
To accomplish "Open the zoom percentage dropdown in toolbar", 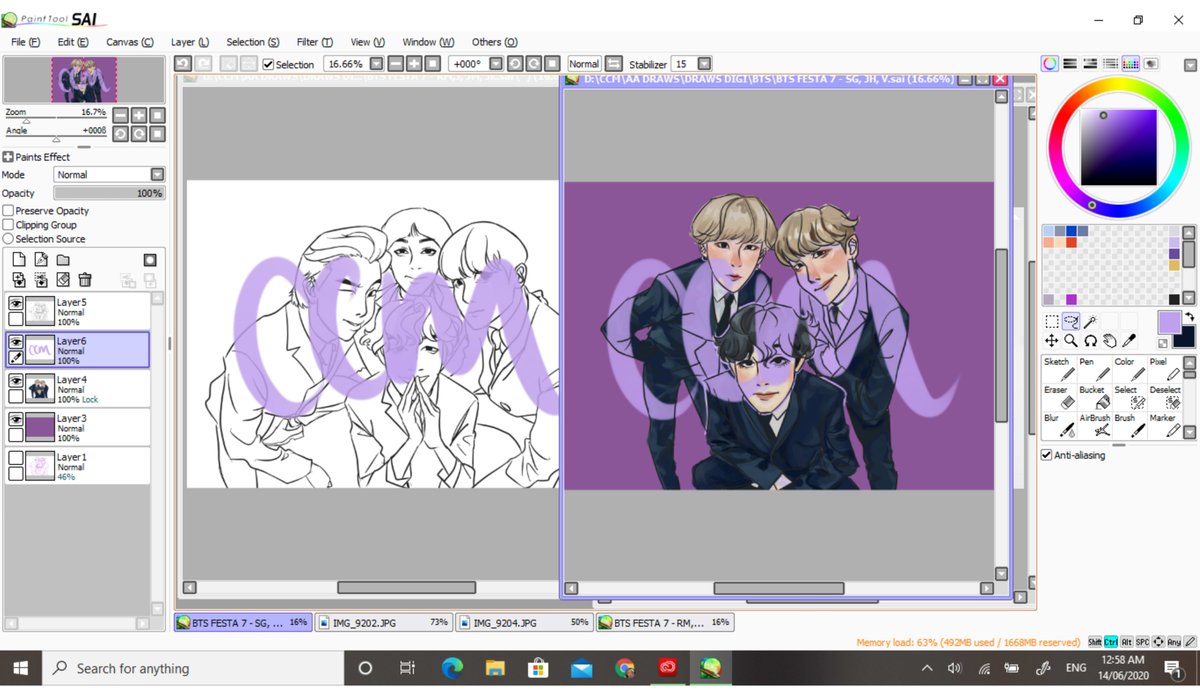I will [376, 64].
